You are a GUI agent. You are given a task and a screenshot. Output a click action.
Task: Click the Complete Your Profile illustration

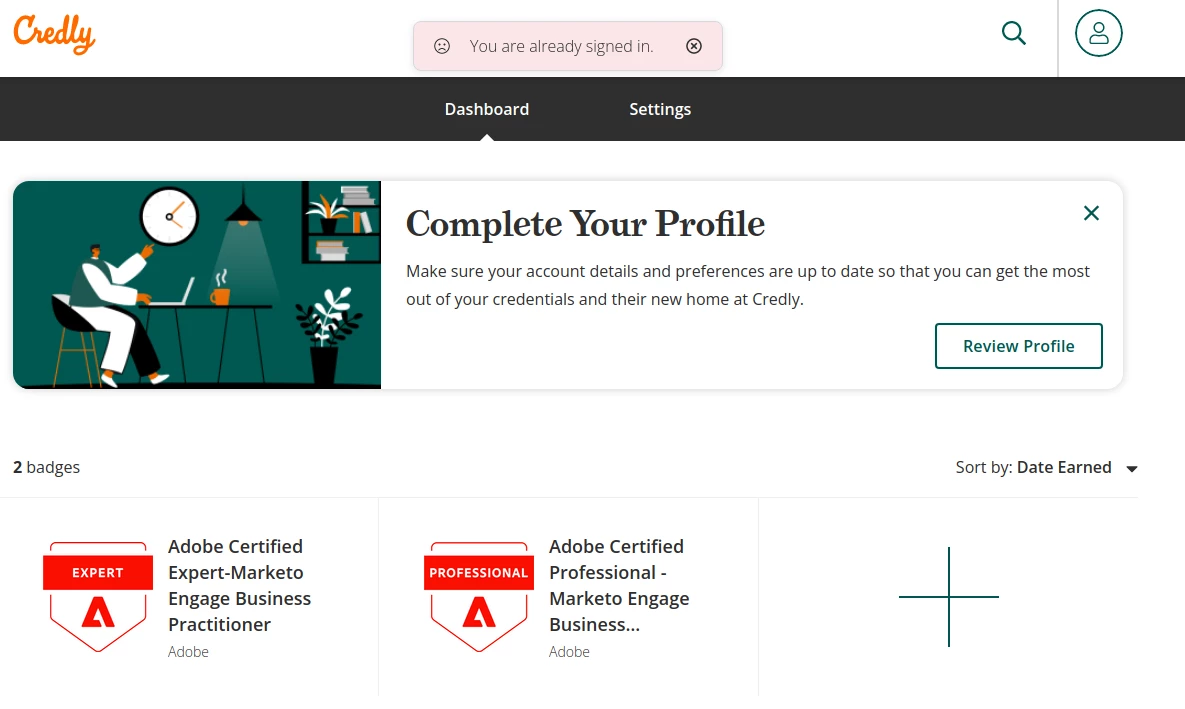[x=196, y=285]
